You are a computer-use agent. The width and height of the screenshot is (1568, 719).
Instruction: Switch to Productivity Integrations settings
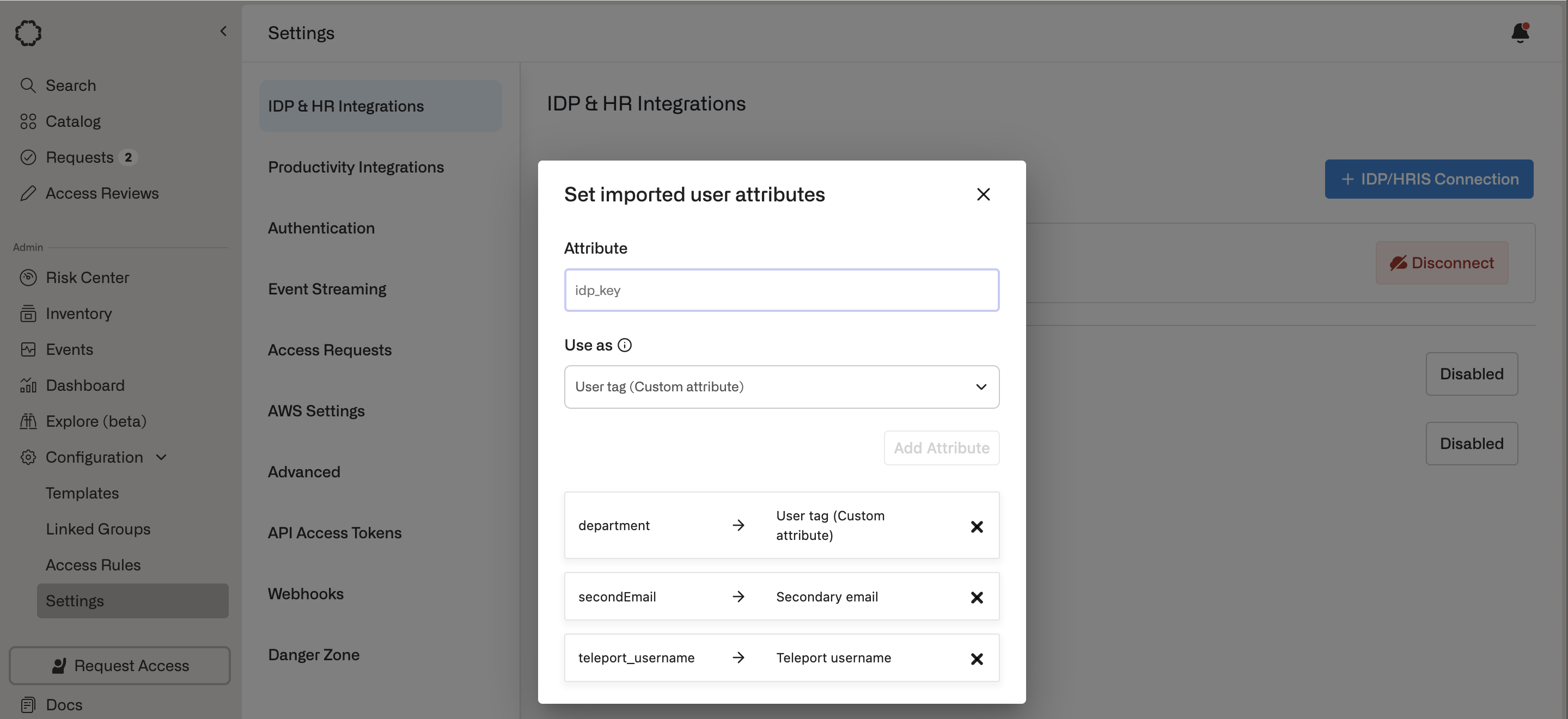[x=356, y=167]
